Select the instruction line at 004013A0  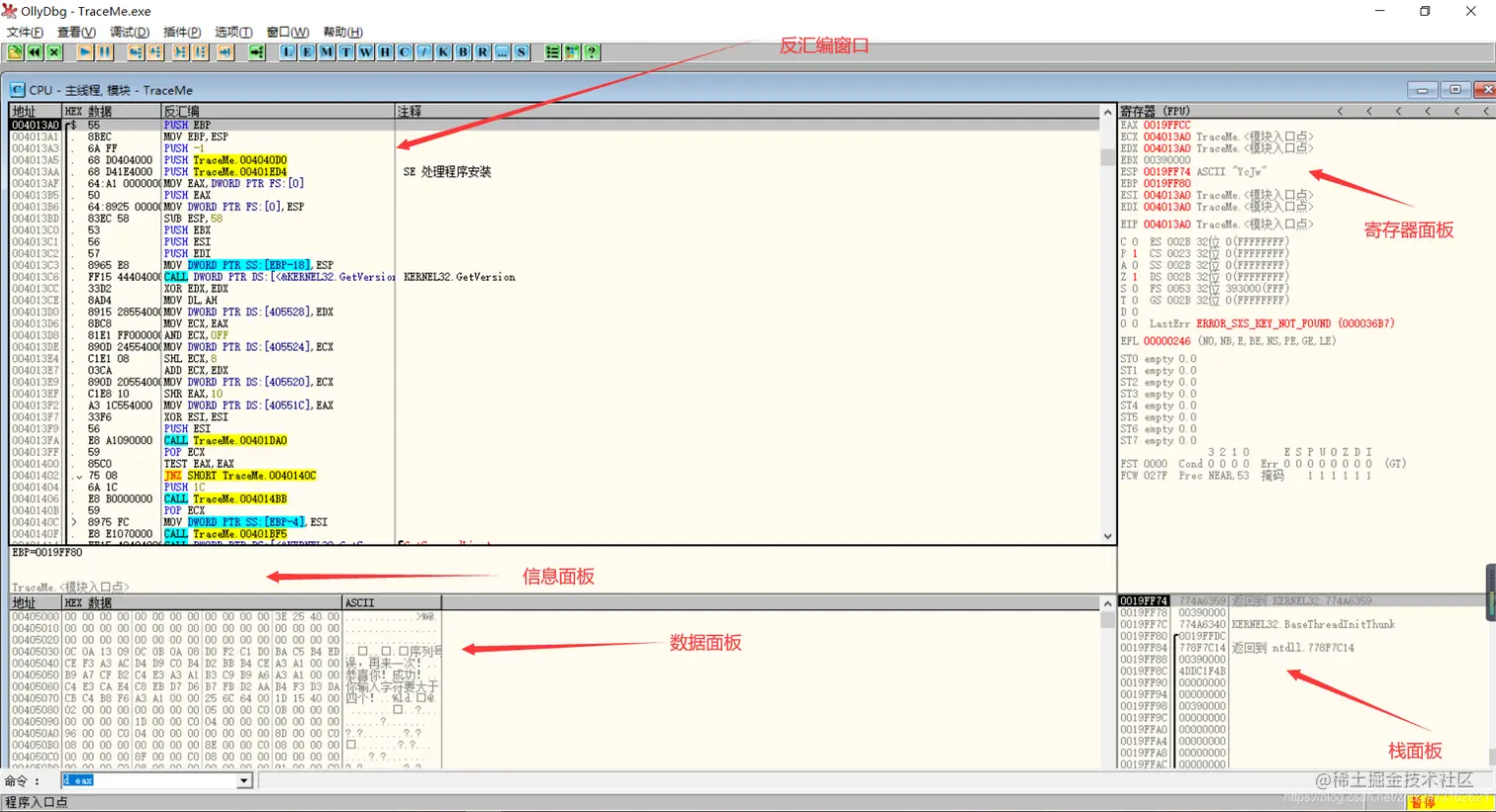(x=554, y=126)
